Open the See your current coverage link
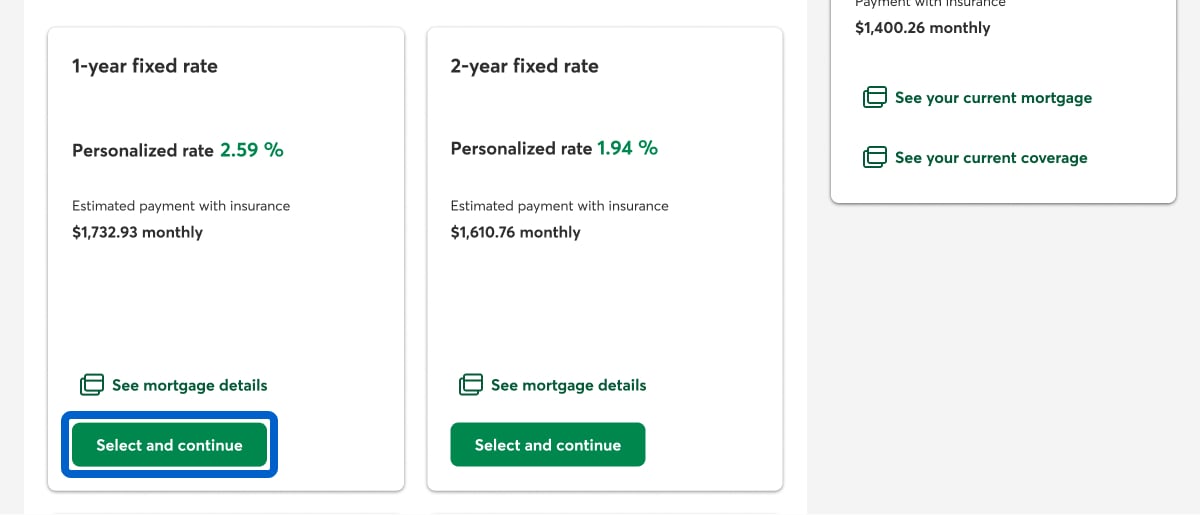 (x=991, y=158)
